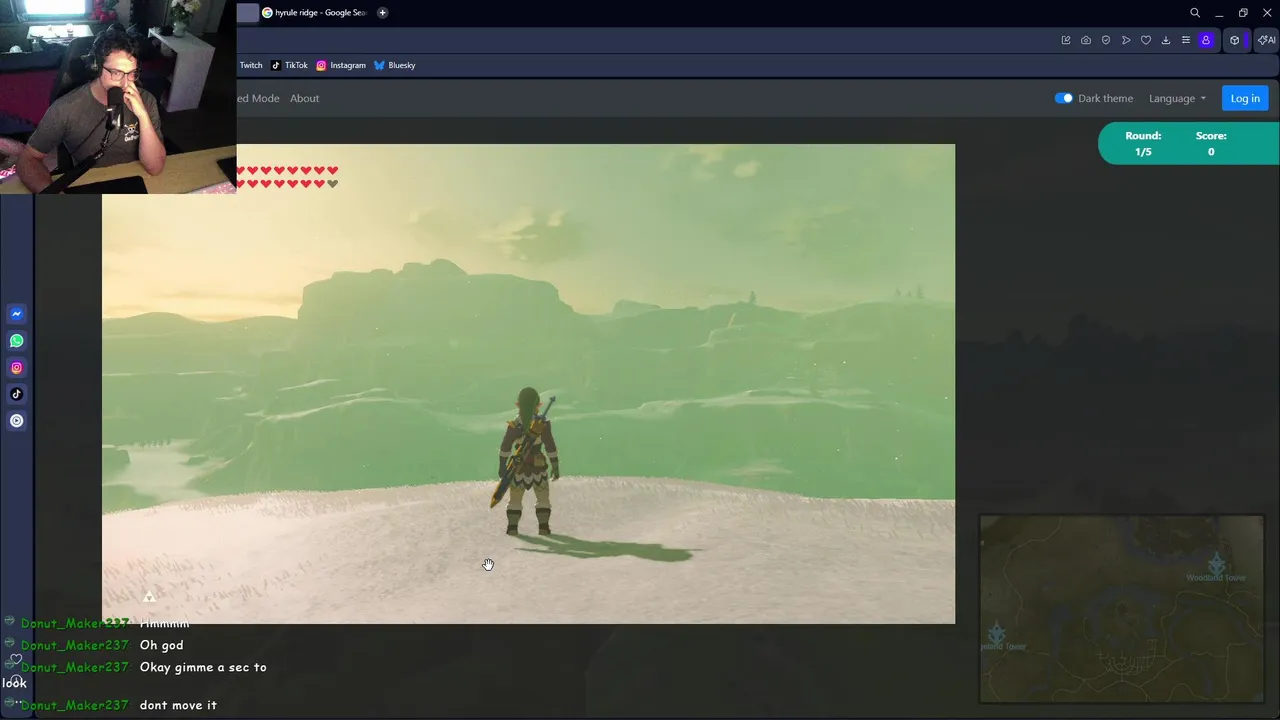The height and width of the screenshot is (720, 1280).
Task: Open the Bluesky bookmark
Action: click(x=395, y=65)
